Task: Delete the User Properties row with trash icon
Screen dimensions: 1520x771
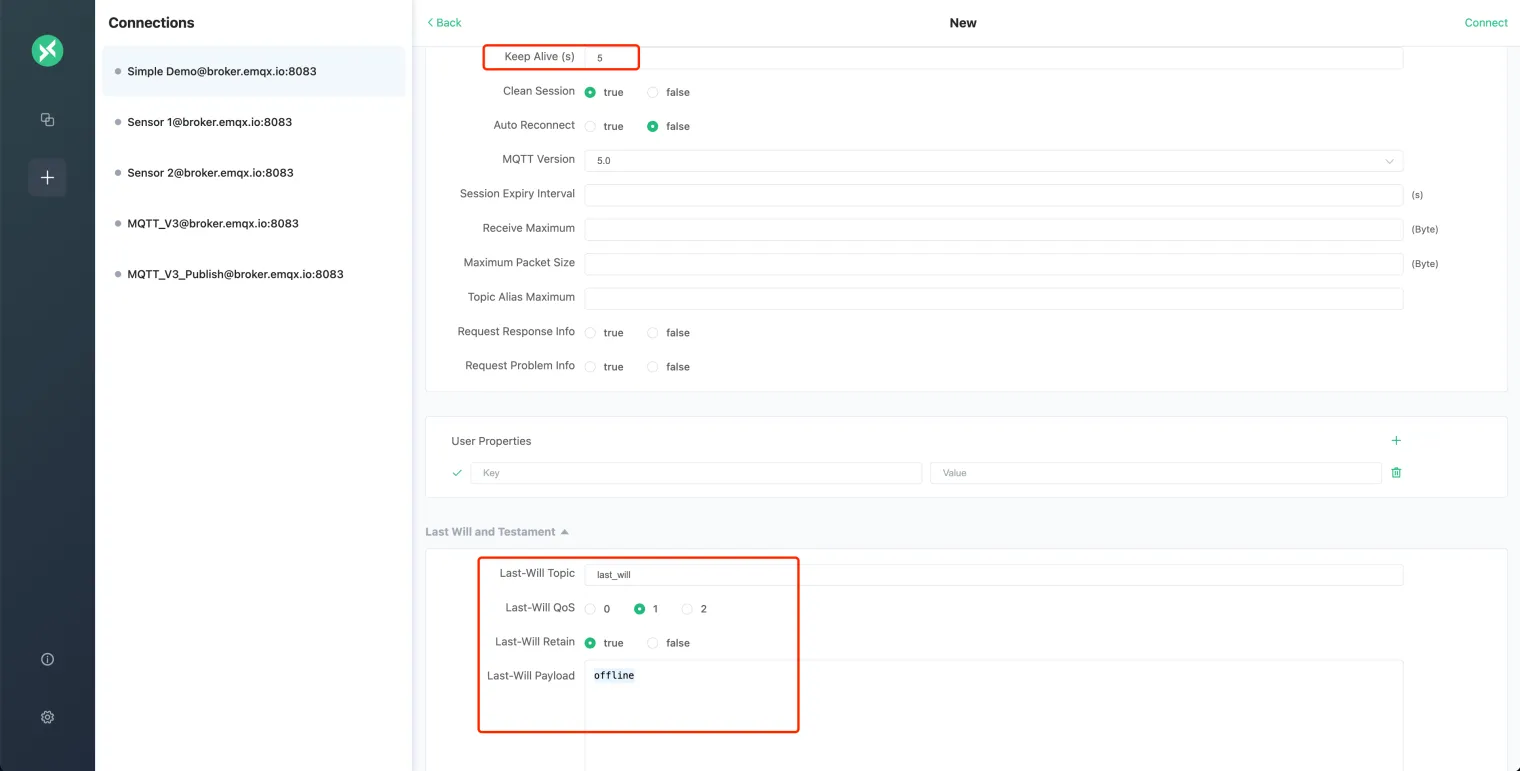Action: point(1396,472)
